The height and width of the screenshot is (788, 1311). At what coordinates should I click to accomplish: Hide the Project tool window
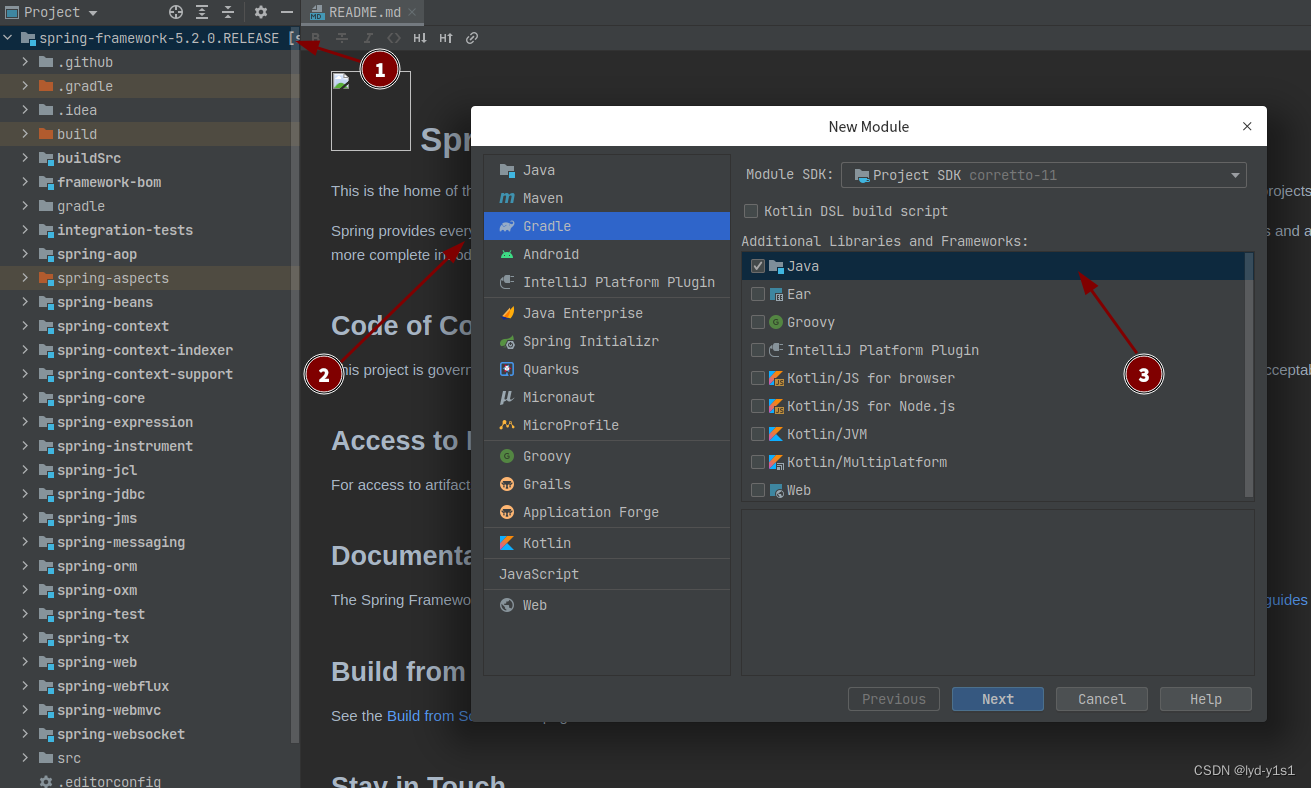[x=287, y=12]
